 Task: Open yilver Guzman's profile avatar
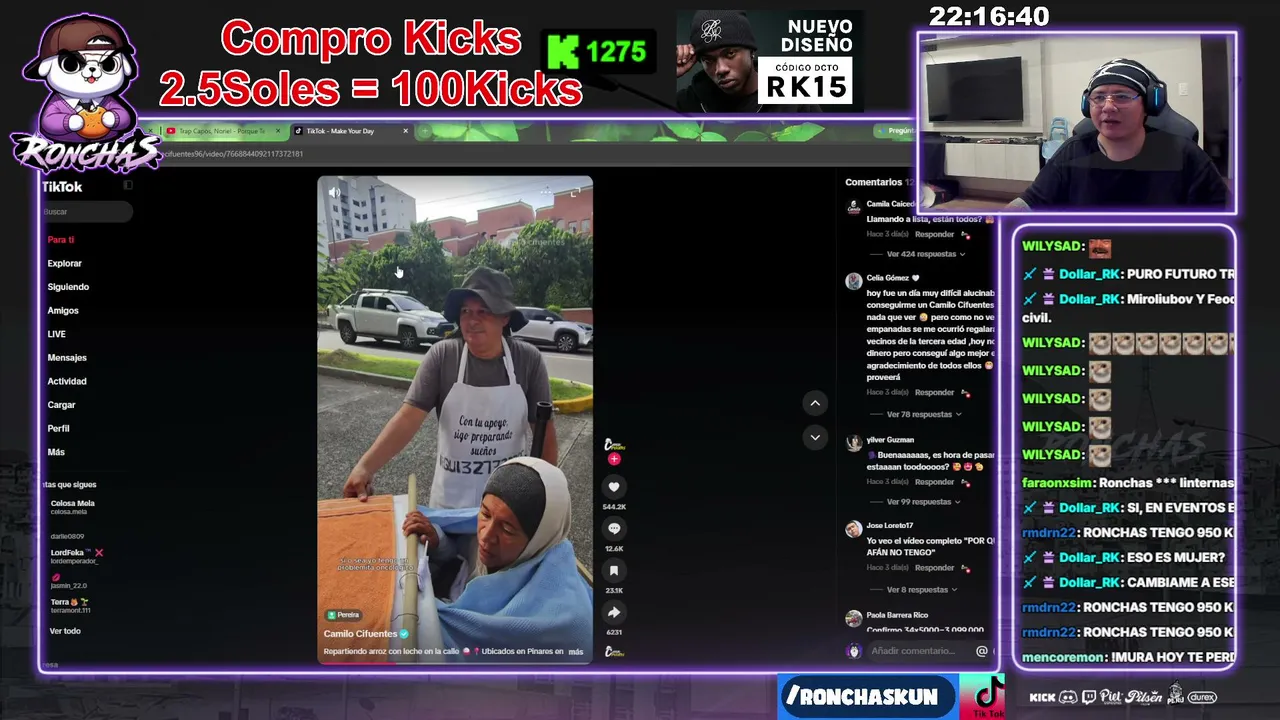click(853, 443)
